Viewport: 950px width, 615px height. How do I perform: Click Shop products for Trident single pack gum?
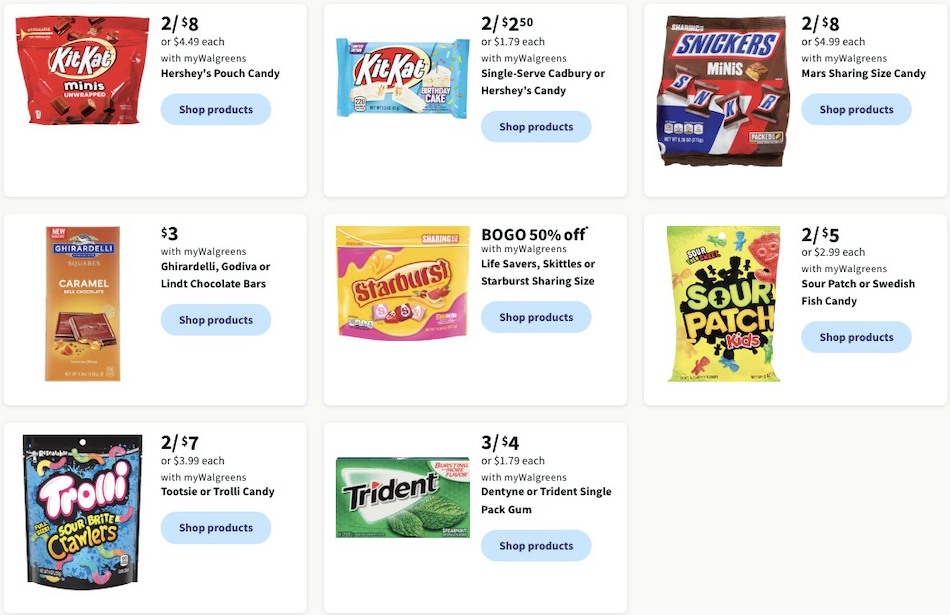click(x=536, y=545)
